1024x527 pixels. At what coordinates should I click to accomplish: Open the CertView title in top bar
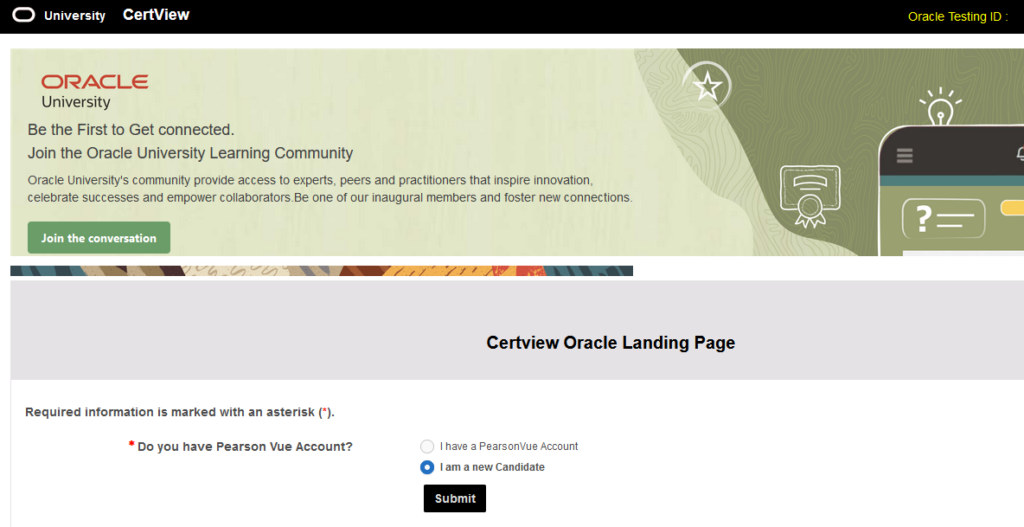[156, 15]
